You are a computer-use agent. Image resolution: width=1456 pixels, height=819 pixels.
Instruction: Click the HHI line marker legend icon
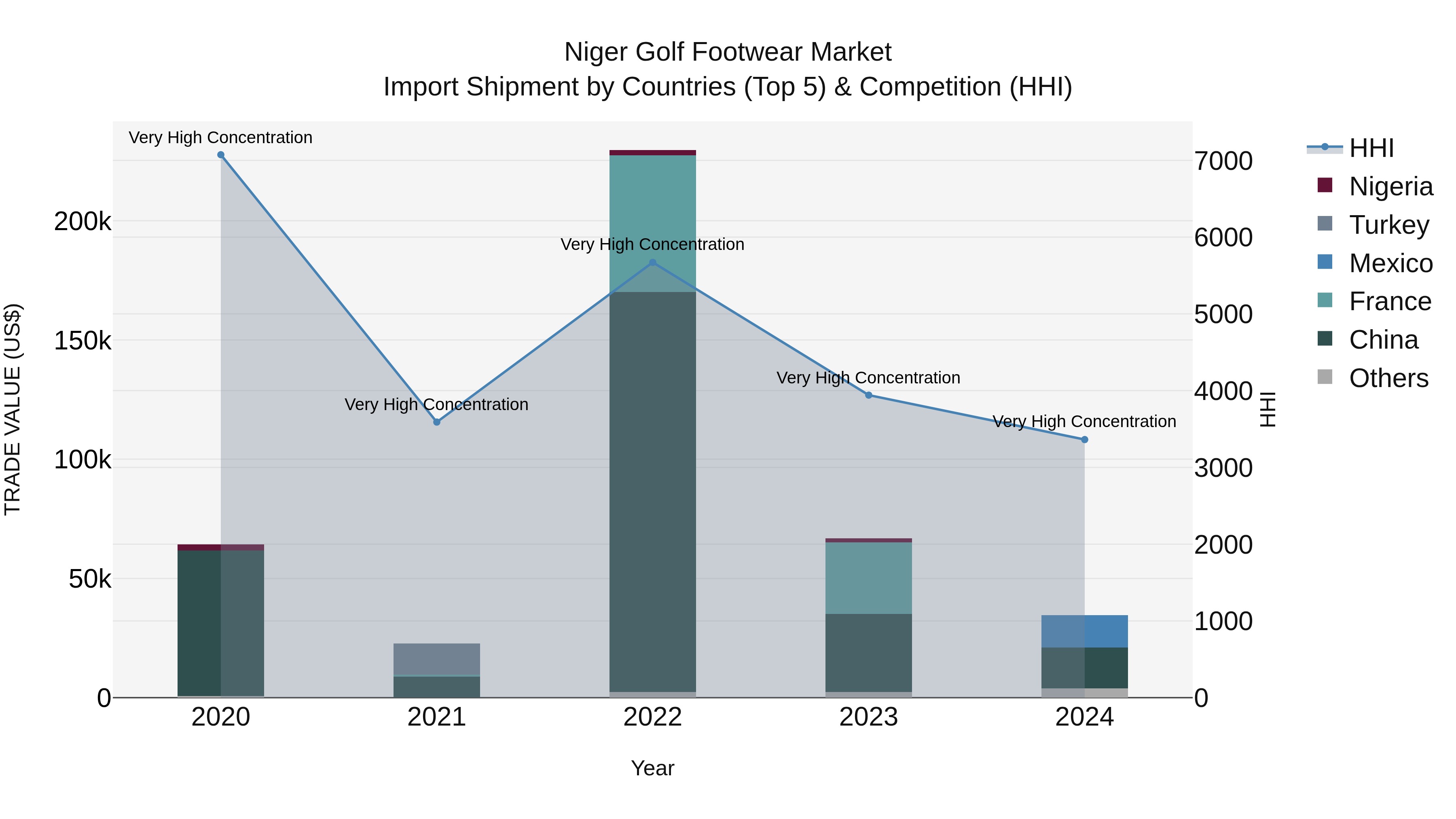1325,147
